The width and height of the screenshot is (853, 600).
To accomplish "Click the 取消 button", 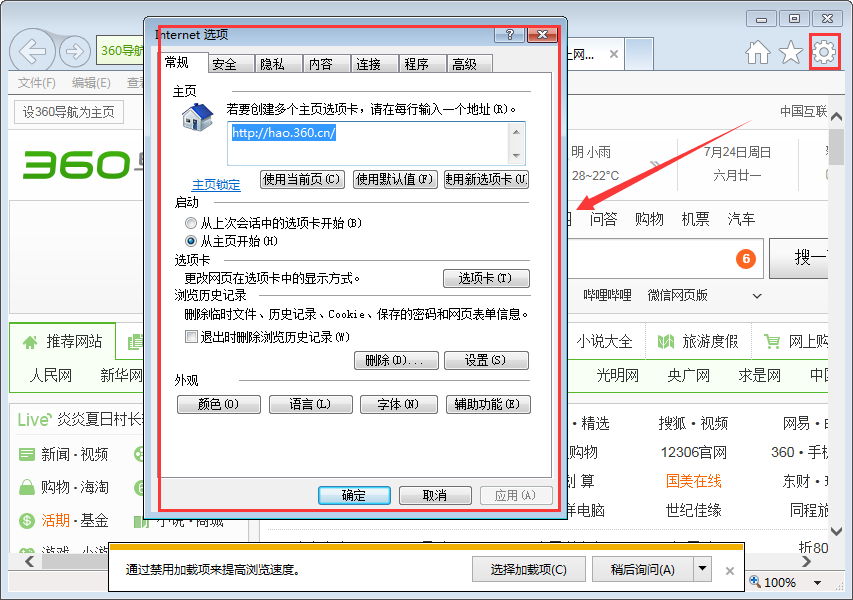I will (x=435, y=496).
